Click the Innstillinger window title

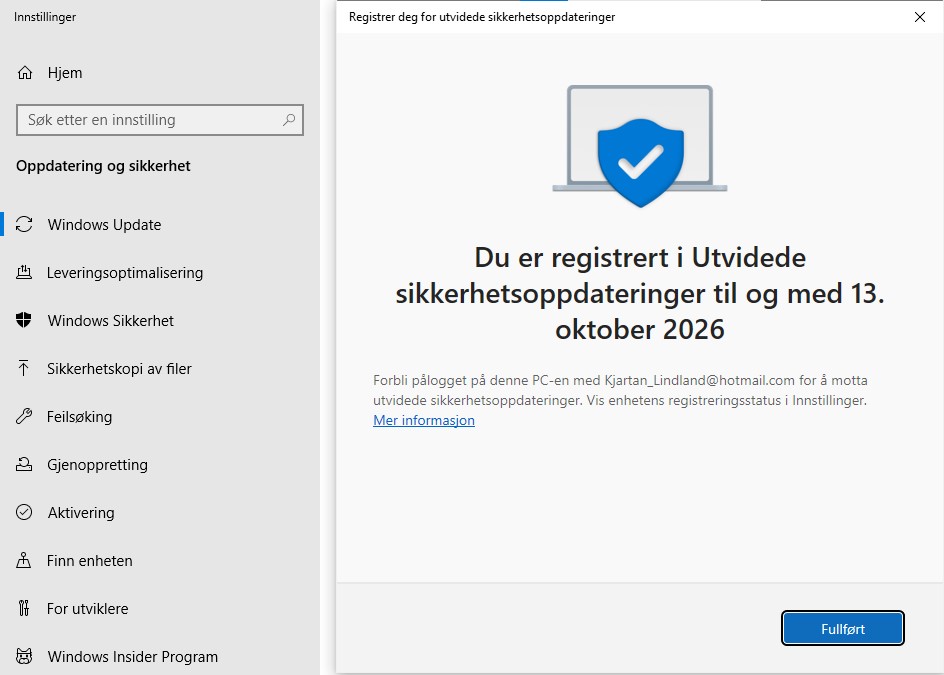(x=45, y=17)
